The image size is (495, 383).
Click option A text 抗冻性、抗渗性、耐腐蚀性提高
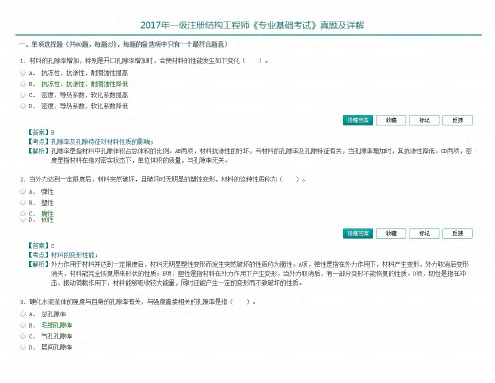[85, 73]
